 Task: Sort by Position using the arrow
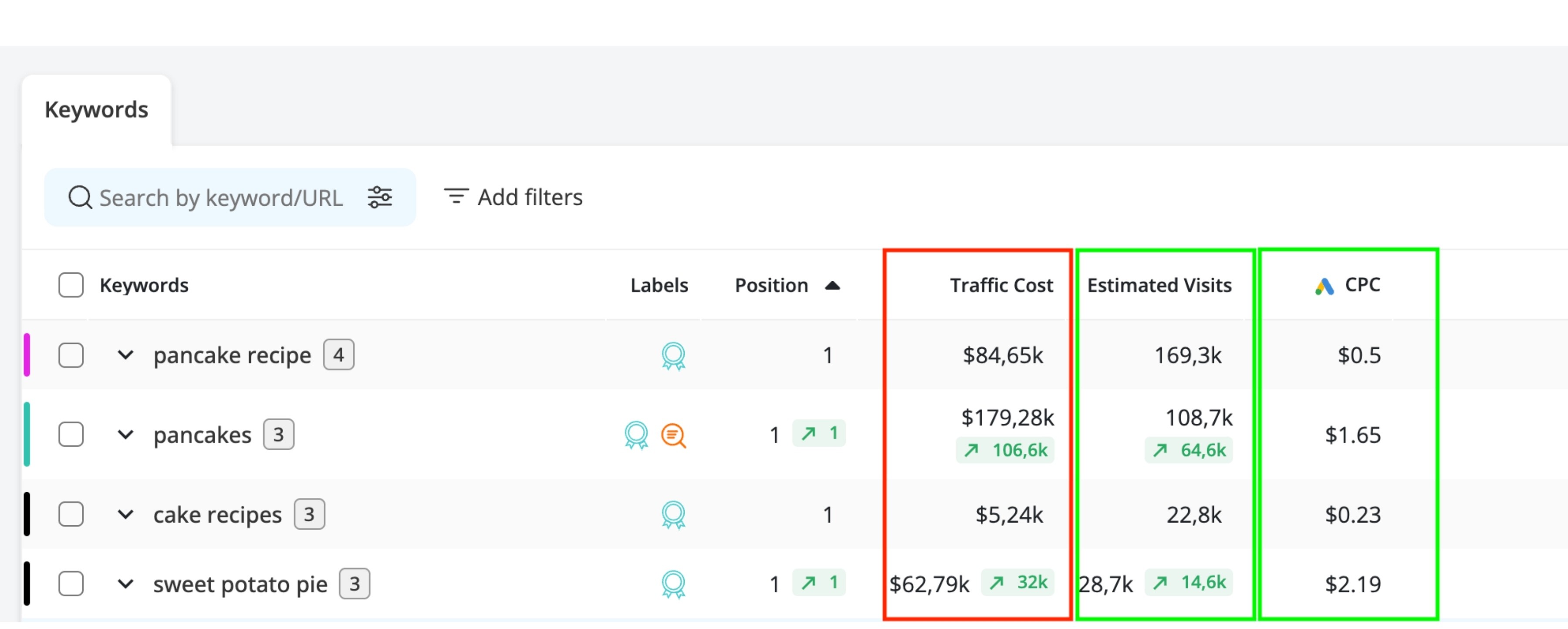click(832, 286)
